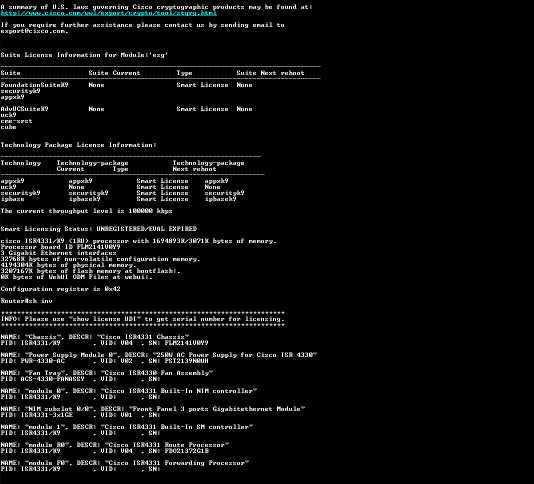
Task: Click the 'cube' entry under AdvUCSuiteK9
Action: pos(9,127)
